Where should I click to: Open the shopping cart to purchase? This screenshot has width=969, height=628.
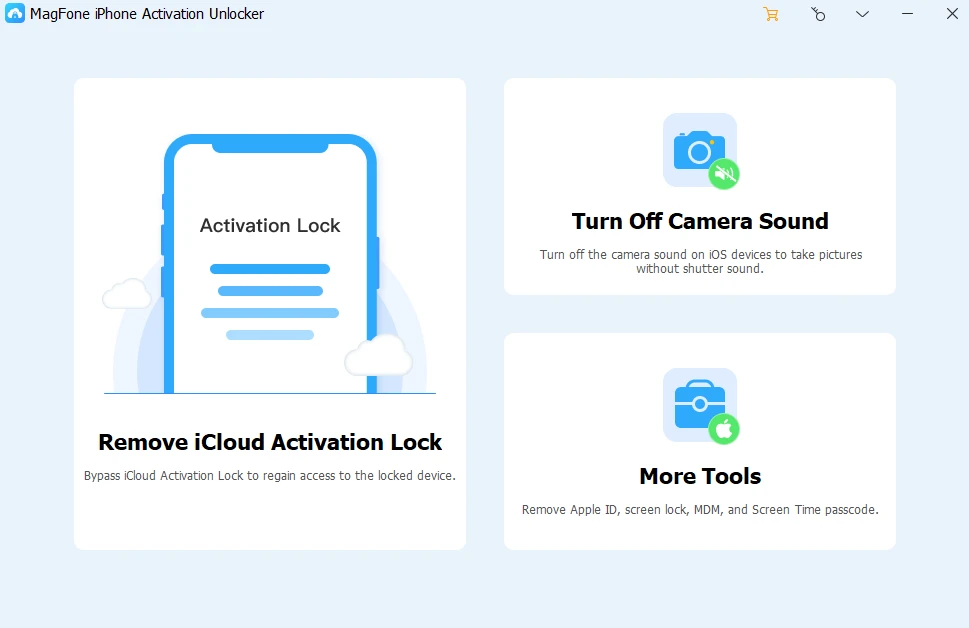pyautogui.click(x=770, y=14)
